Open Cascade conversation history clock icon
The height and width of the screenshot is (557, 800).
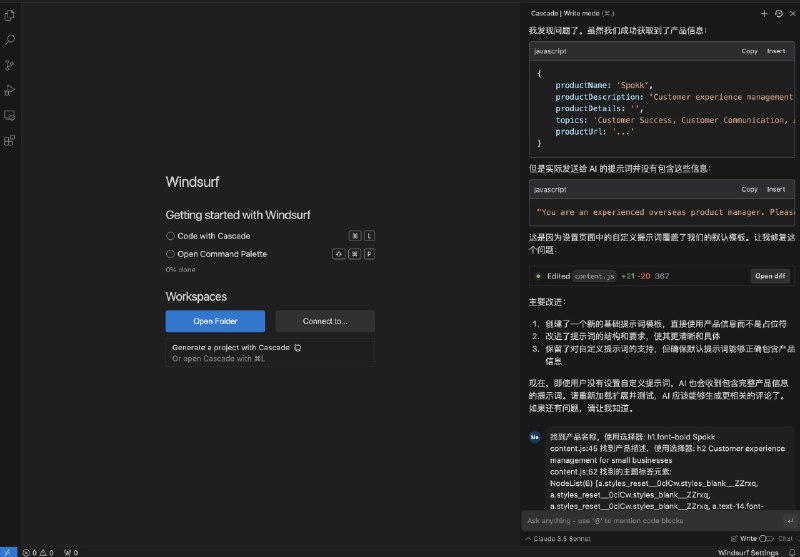pos(779,14)
